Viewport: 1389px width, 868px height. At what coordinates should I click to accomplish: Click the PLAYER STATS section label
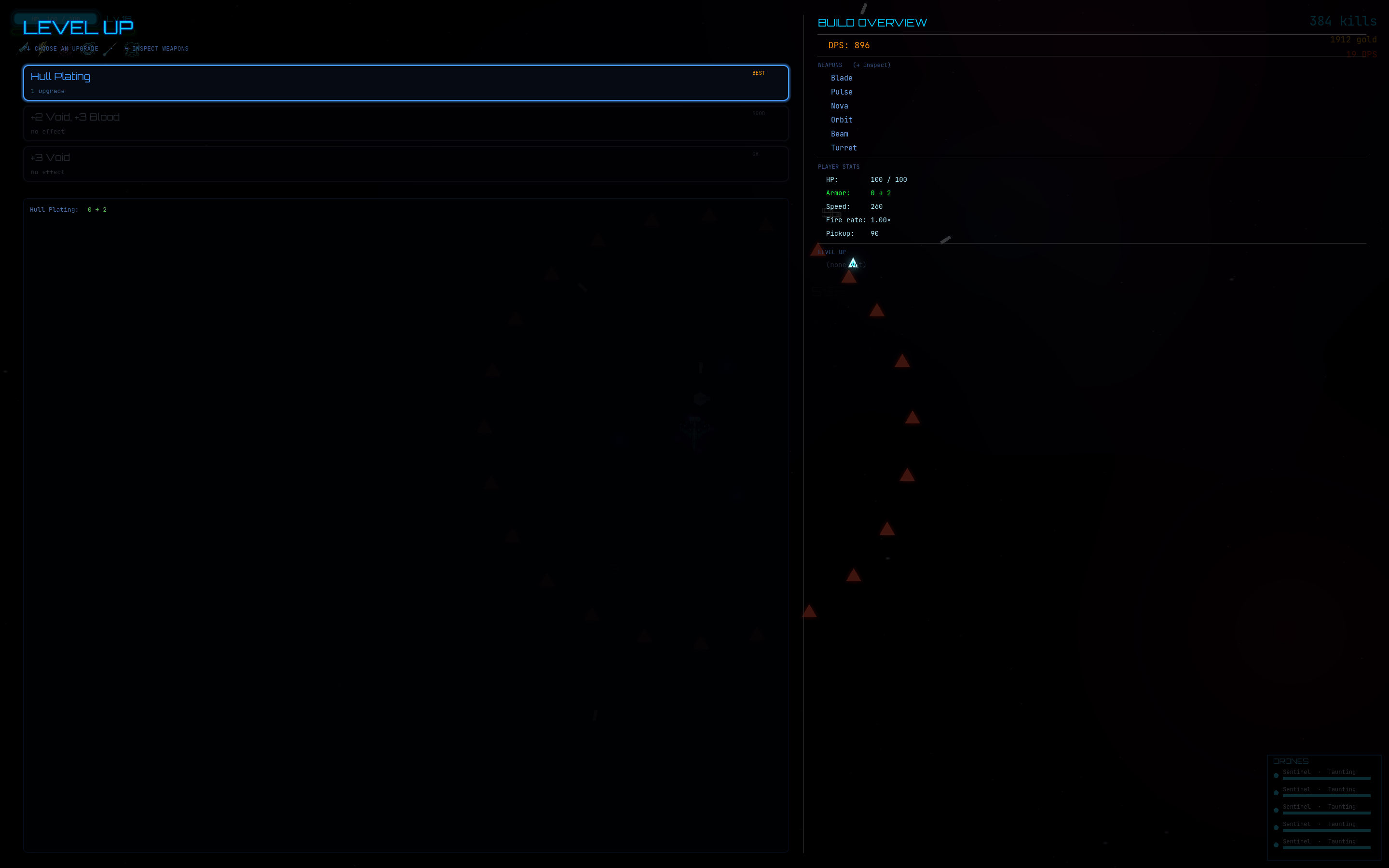tap(839, 166)
